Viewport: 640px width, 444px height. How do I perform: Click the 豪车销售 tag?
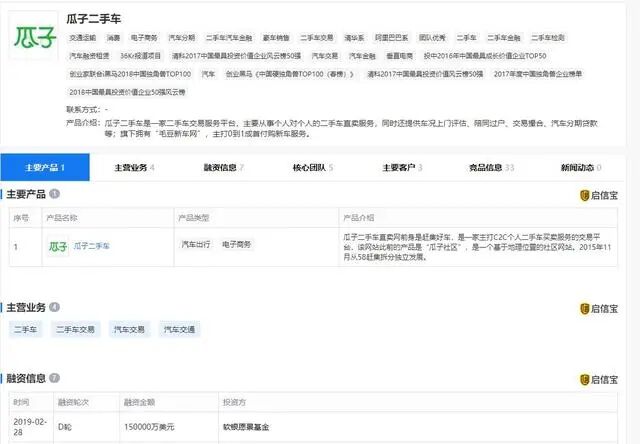276,38
